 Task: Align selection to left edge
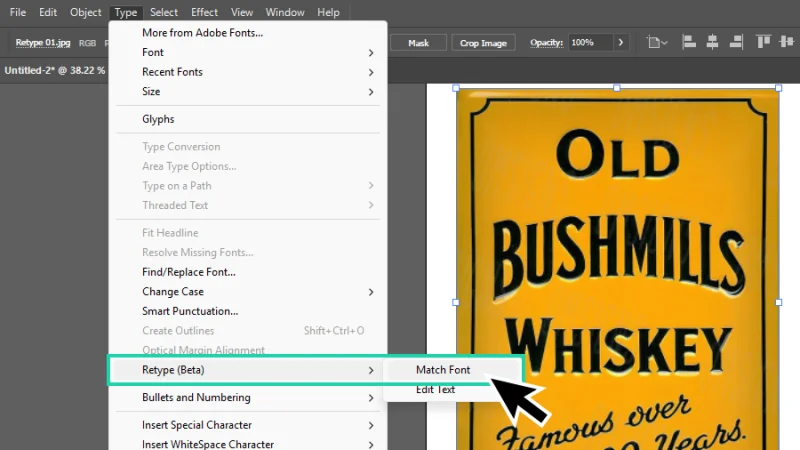(x=689, y=42)
